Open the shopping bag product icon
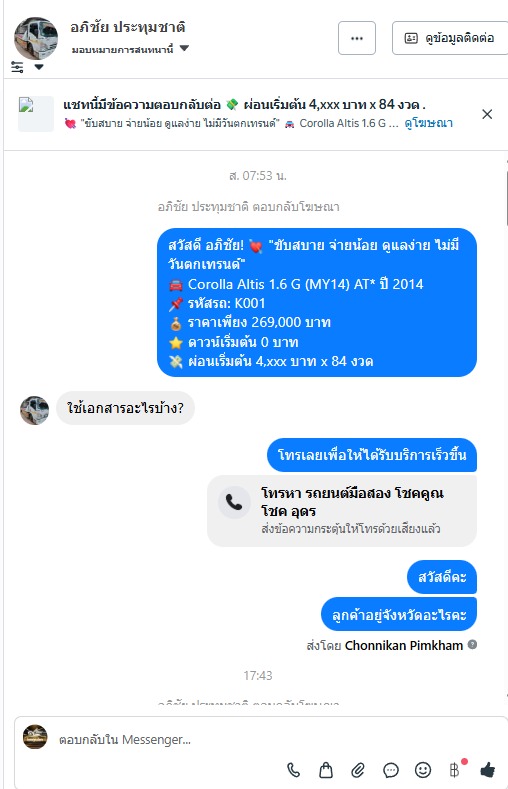 pos(326,770)
